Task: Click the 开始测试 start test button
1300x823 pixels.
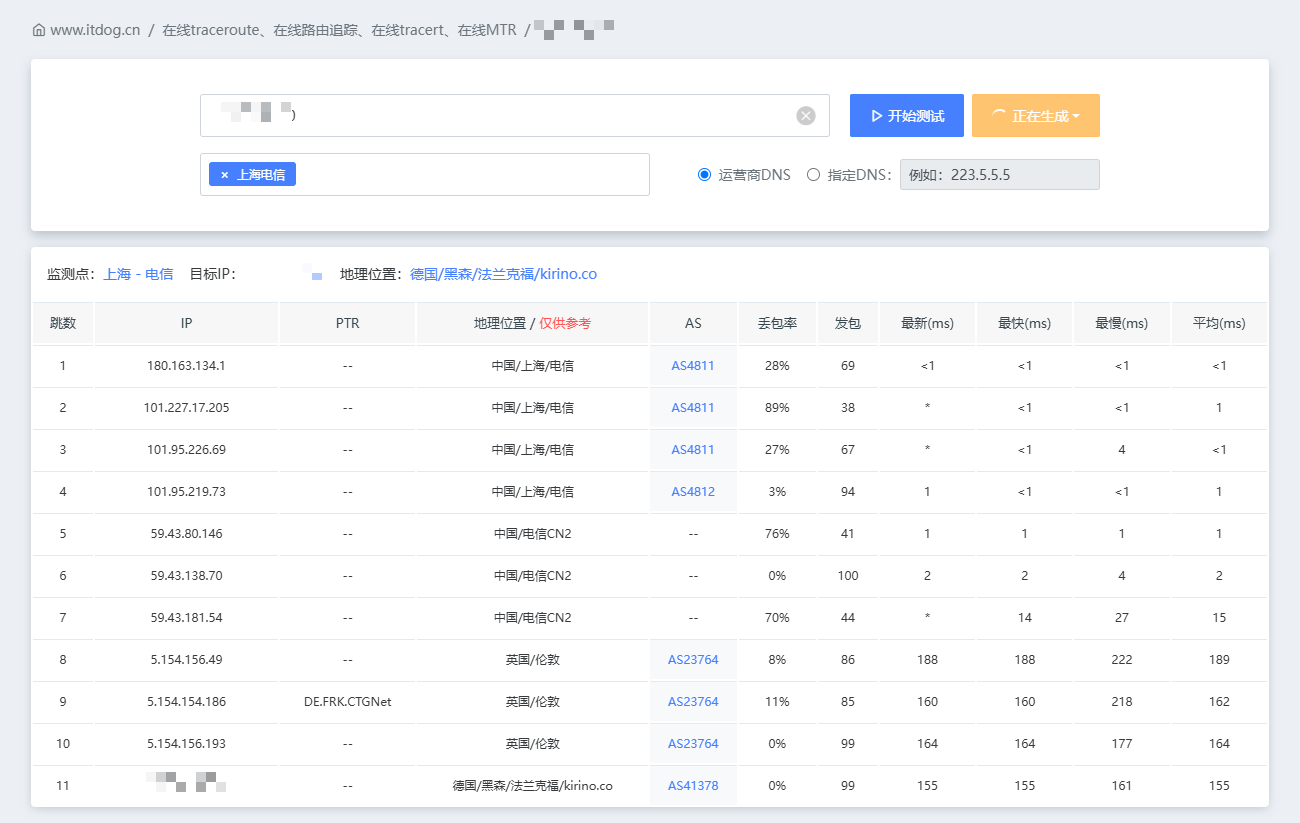Action: [907, 116]
